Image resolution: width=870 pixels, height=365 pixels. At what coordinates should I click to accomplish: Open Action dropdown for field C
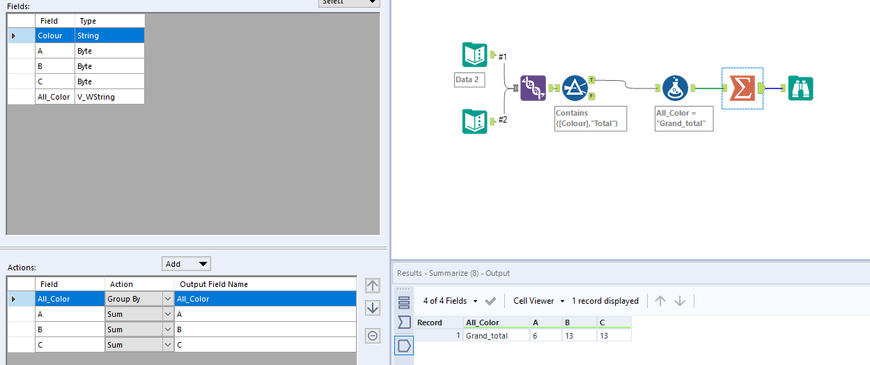coord(168,344)
